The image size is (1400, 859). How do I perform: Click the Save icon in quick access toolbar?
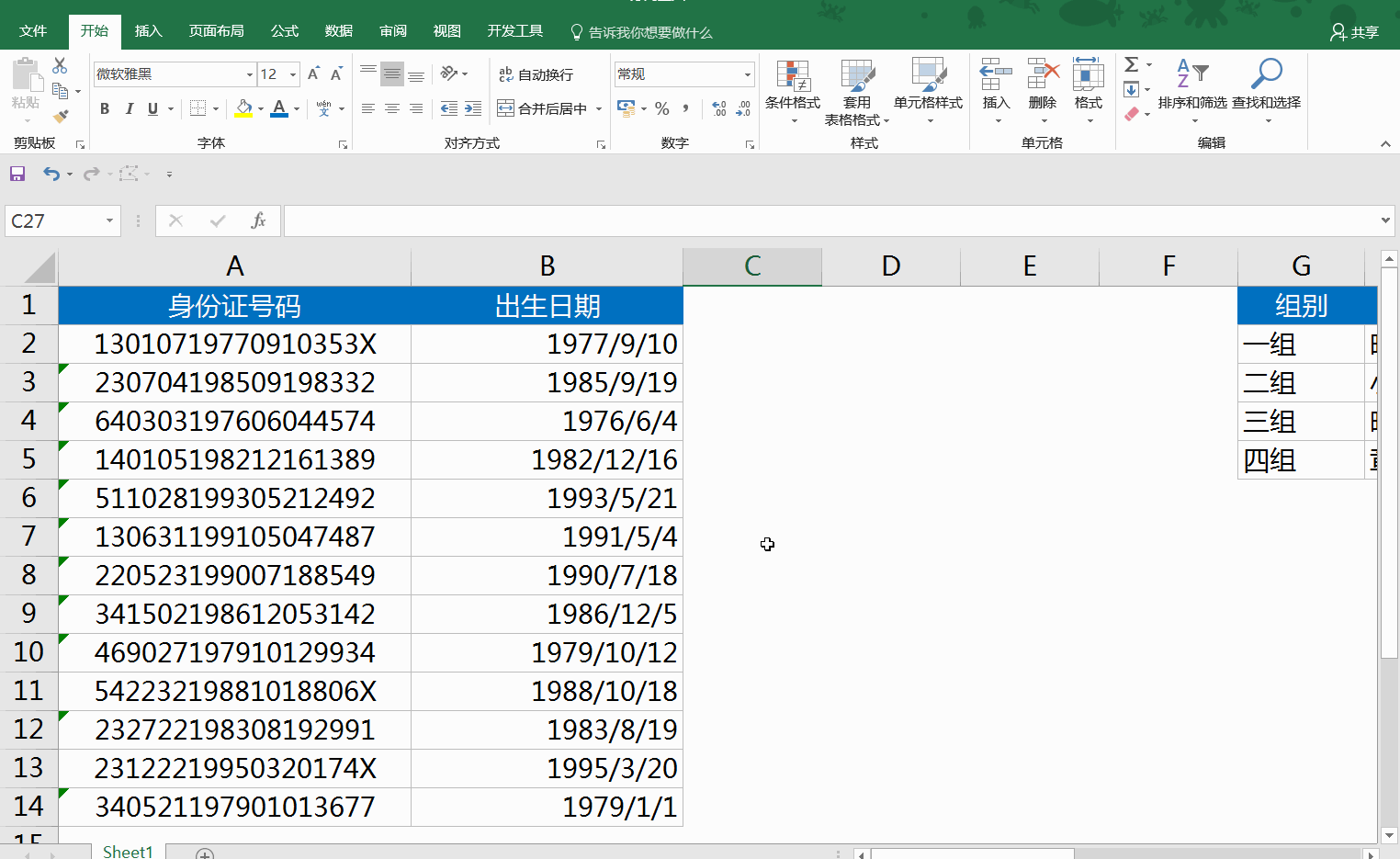tap(17, 174)
